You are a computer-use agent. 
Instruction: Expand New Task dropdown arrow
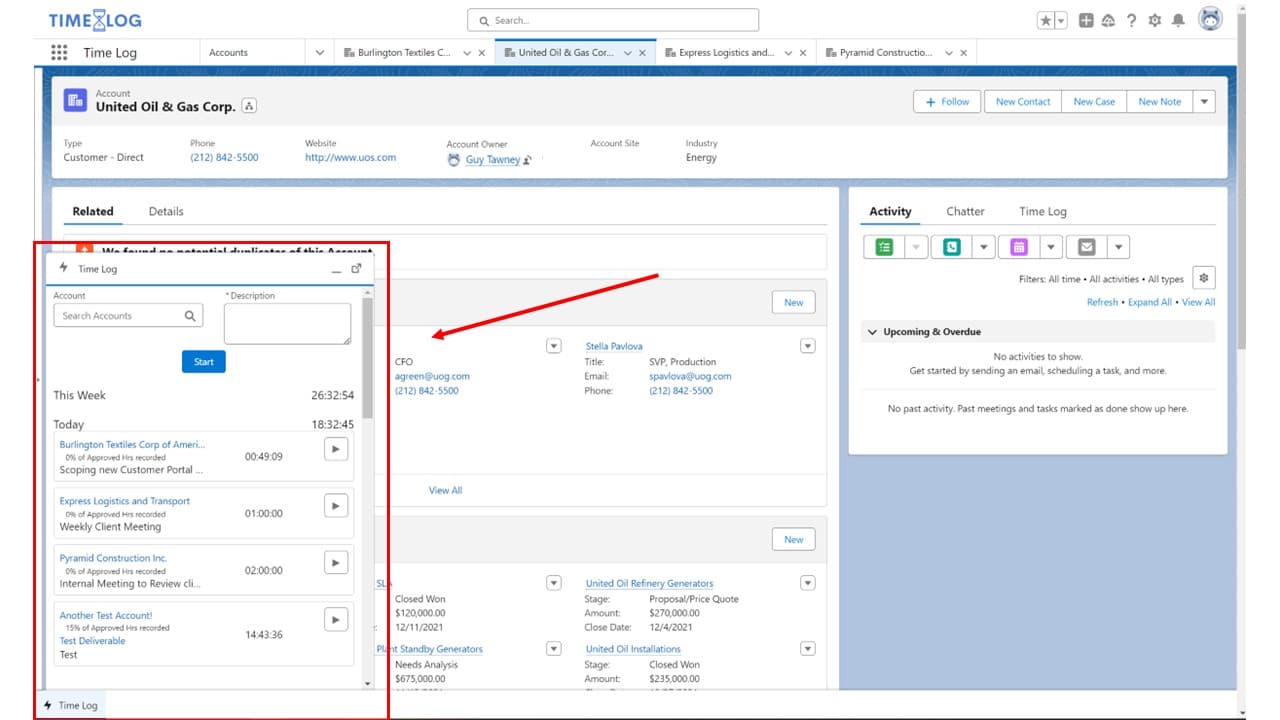point(917,247)
